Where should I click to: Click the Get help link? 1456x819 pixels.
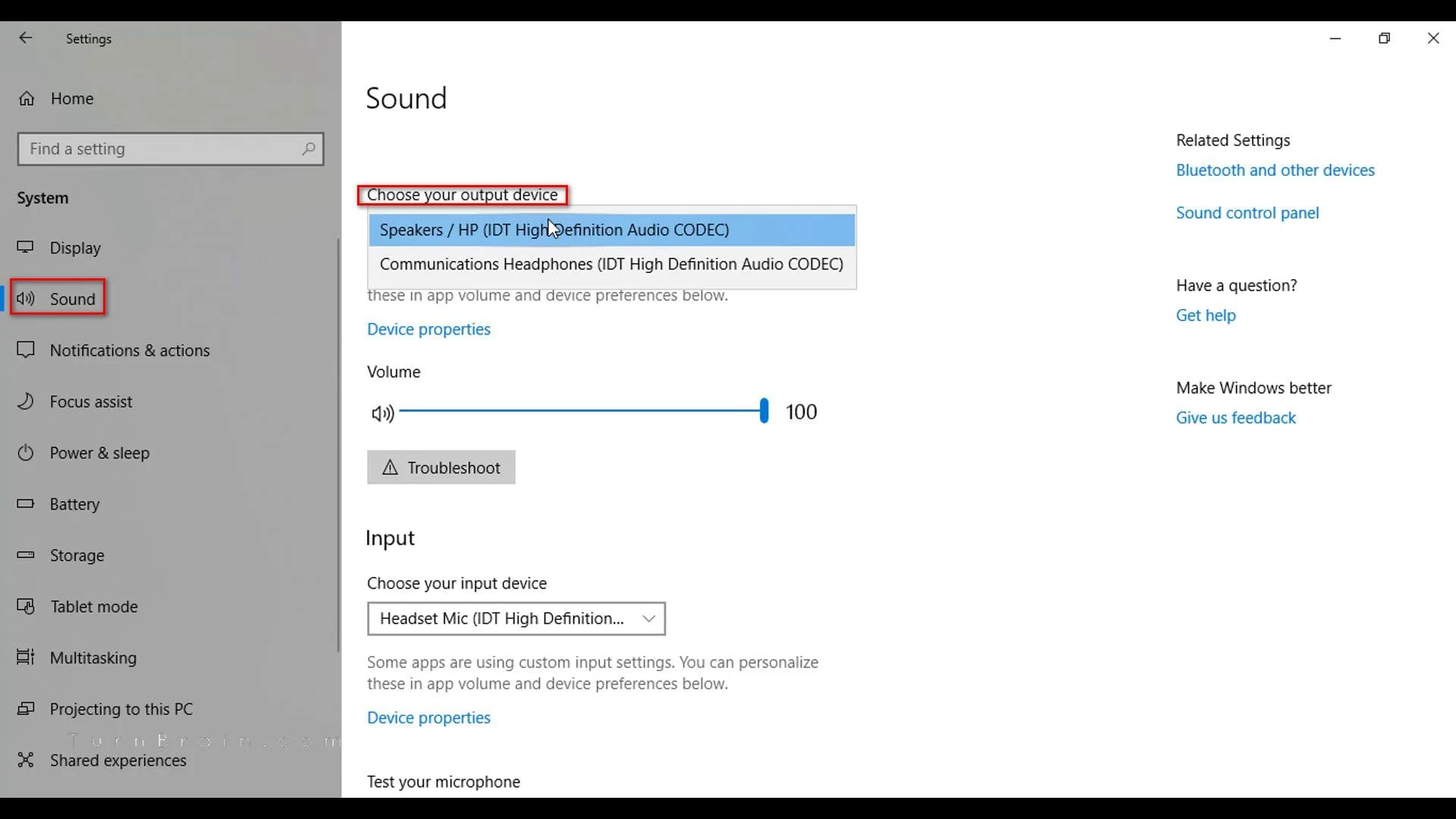pyautogui.click(x=1206, y=315)
